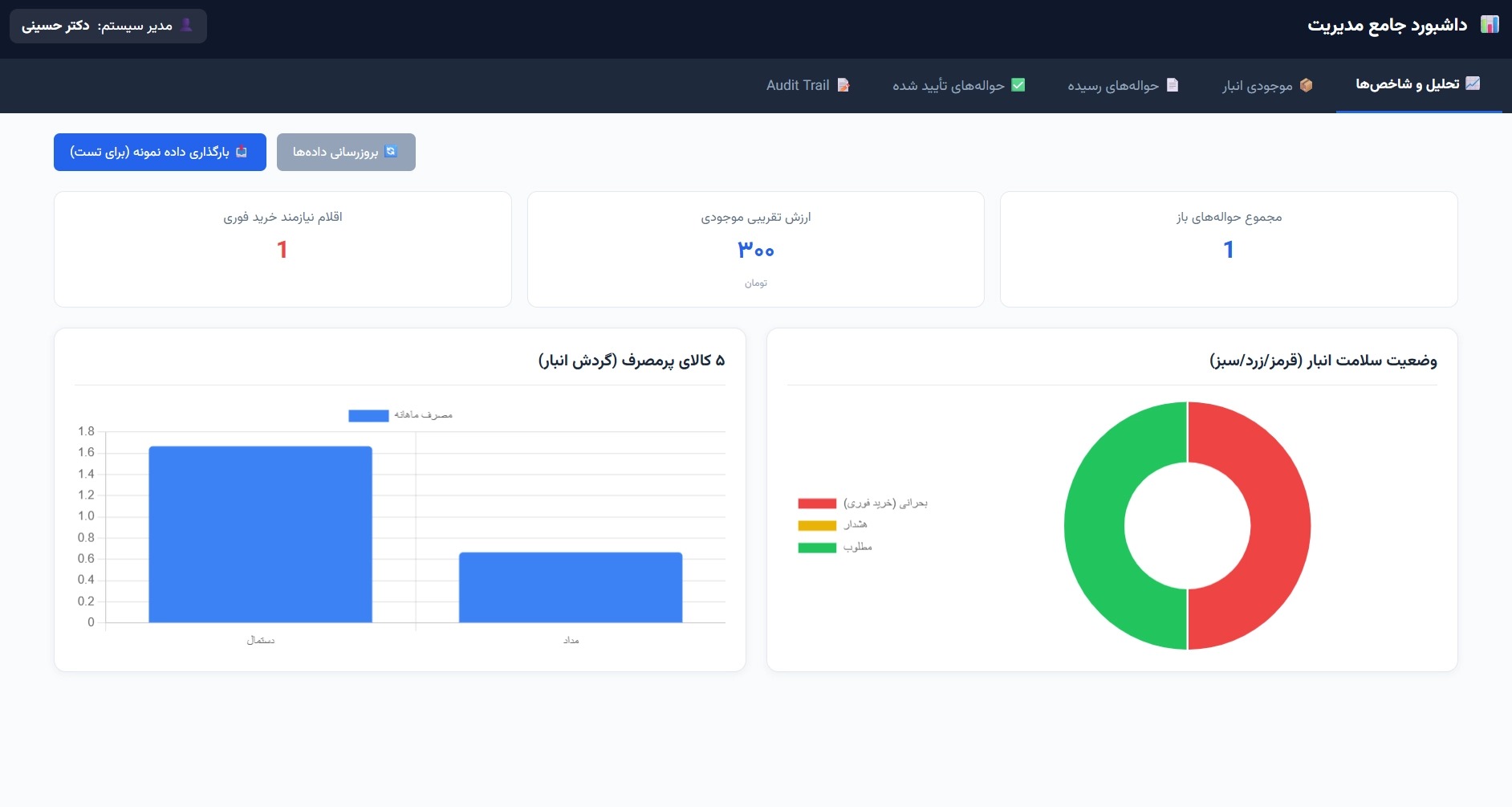
Task: Click the box icon on موجودی انبار tab
Action: point(1307,85)
